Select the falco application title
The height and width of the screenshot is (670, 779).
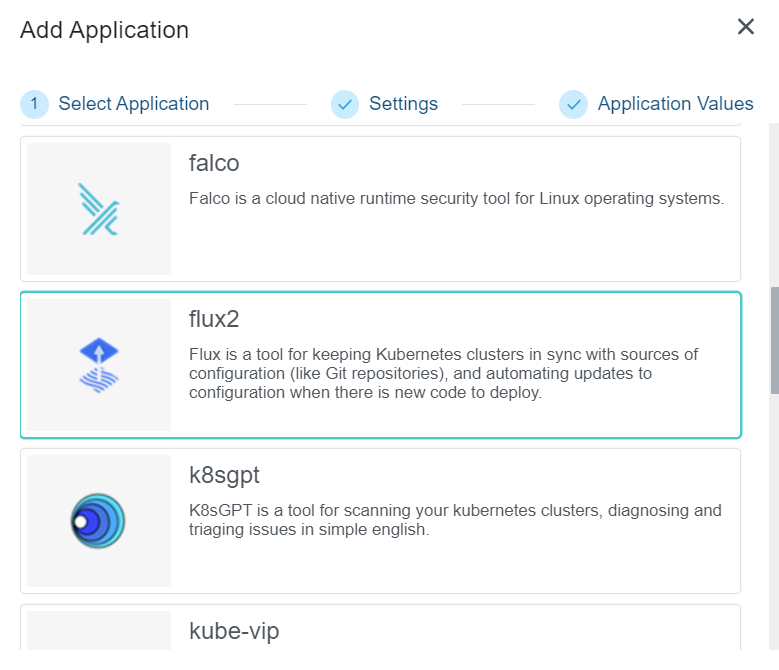(x=214, y=163)
